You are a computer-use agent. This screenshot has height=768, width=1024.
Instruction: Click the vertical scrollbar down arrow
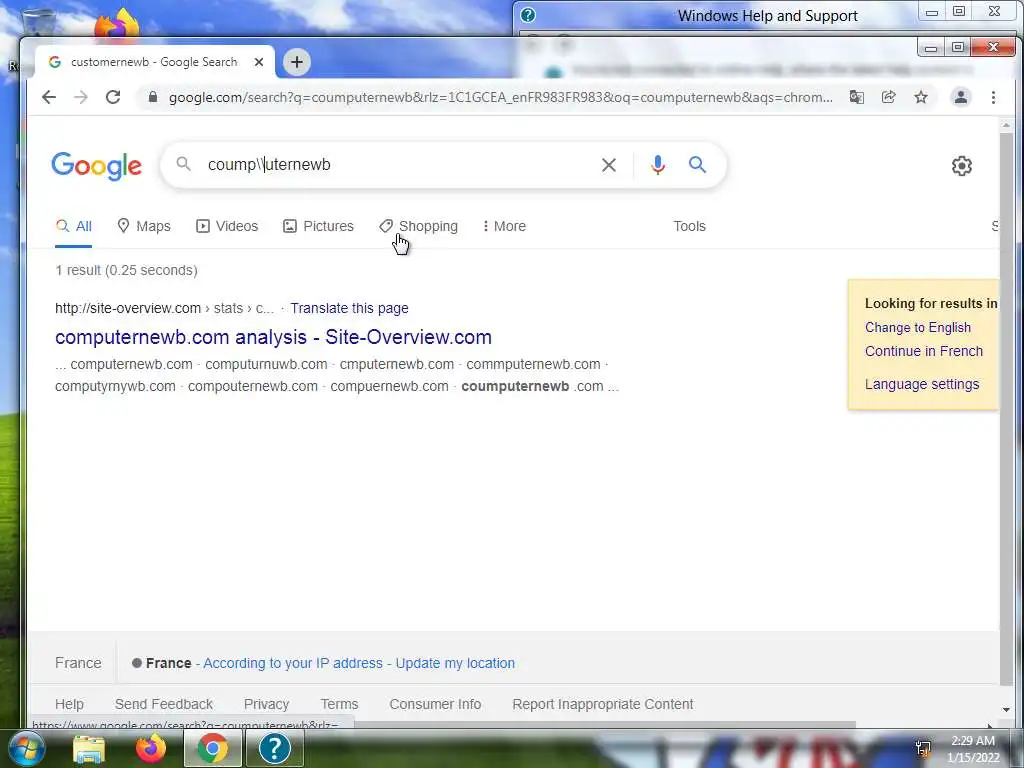click(x=1006, y=710)
